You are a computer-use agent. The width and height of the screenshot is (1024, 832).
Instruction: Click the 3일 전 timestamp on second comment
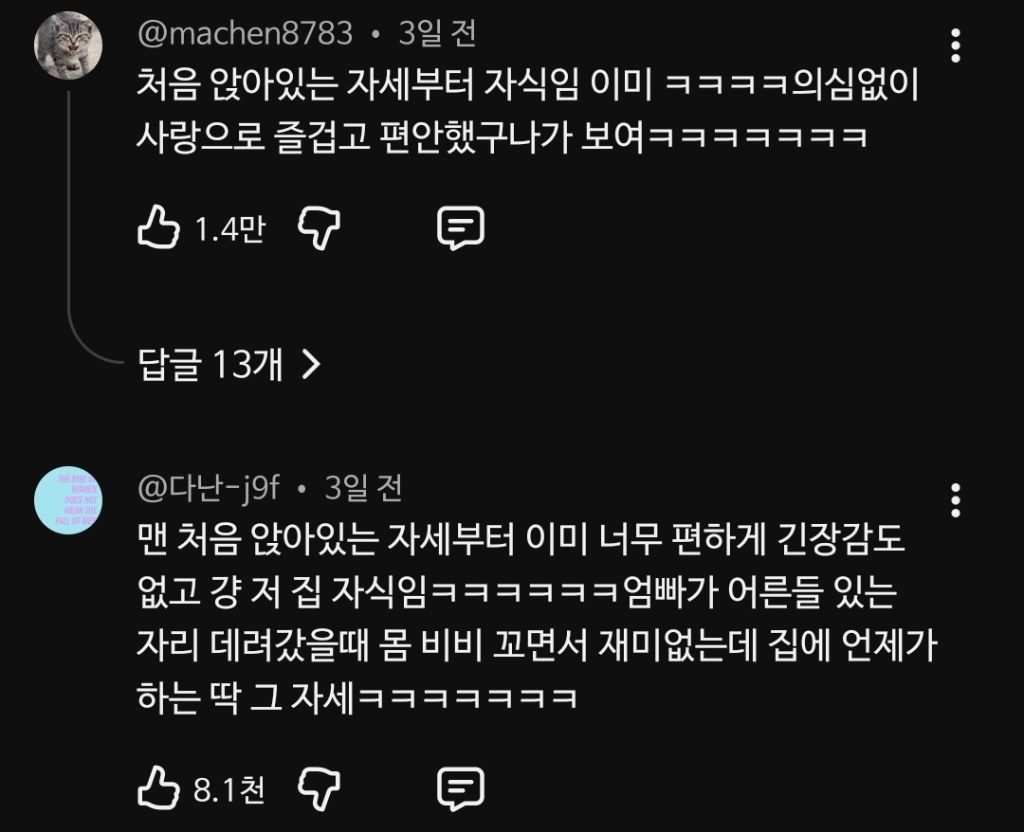[x=363, y=488]
